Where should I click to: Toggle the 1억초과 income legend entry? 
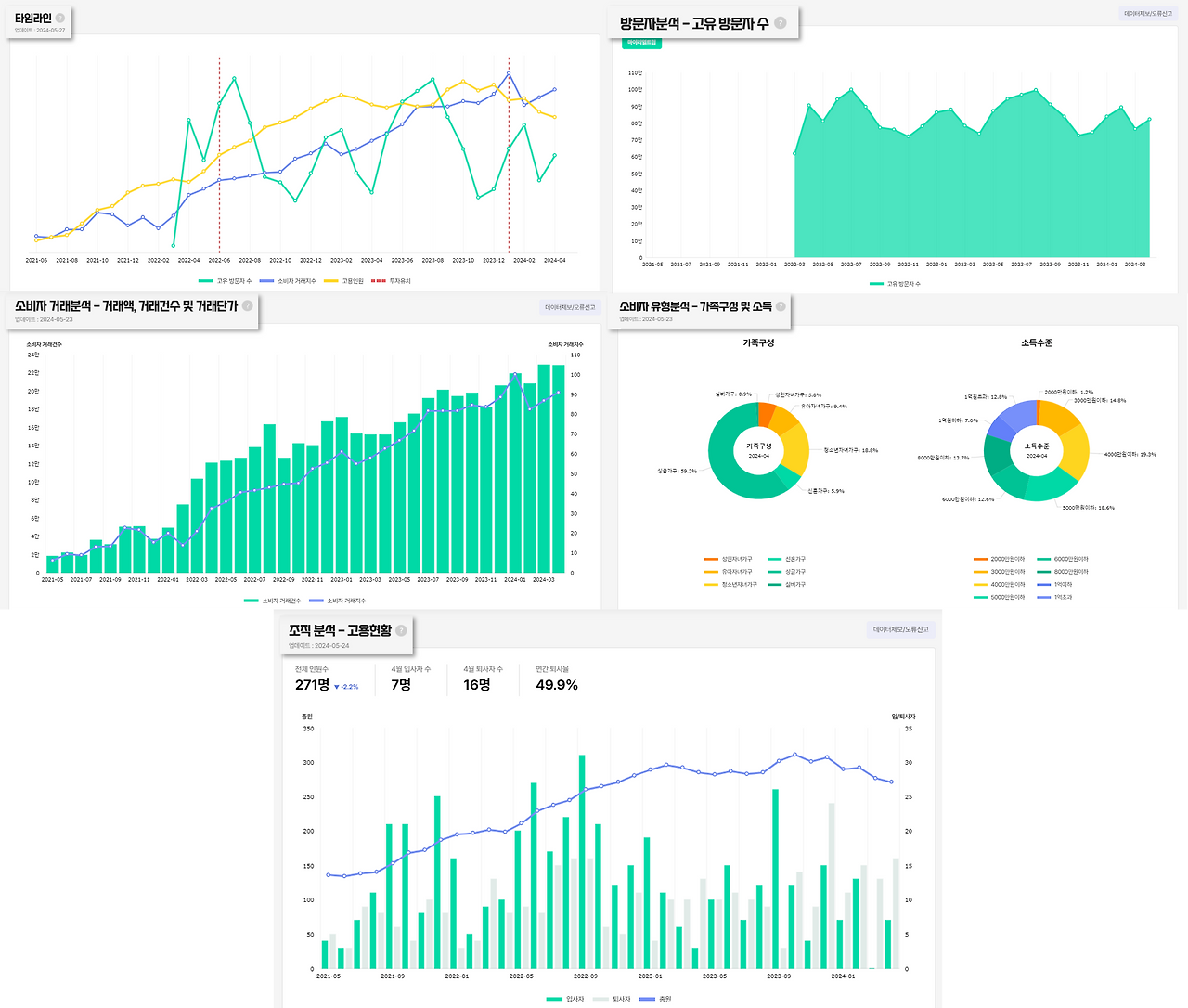[x=1054, y=597]
